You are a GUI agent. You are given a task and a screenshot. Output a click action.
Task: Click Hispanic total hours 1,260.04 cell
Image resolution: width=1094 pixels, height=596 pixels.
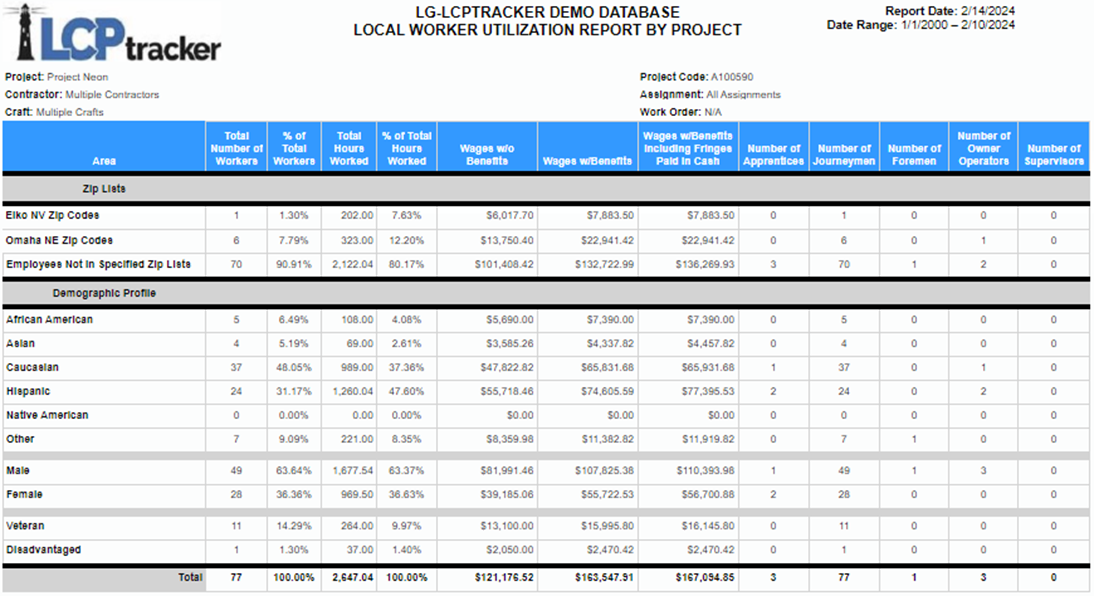[x=352, y=391]
